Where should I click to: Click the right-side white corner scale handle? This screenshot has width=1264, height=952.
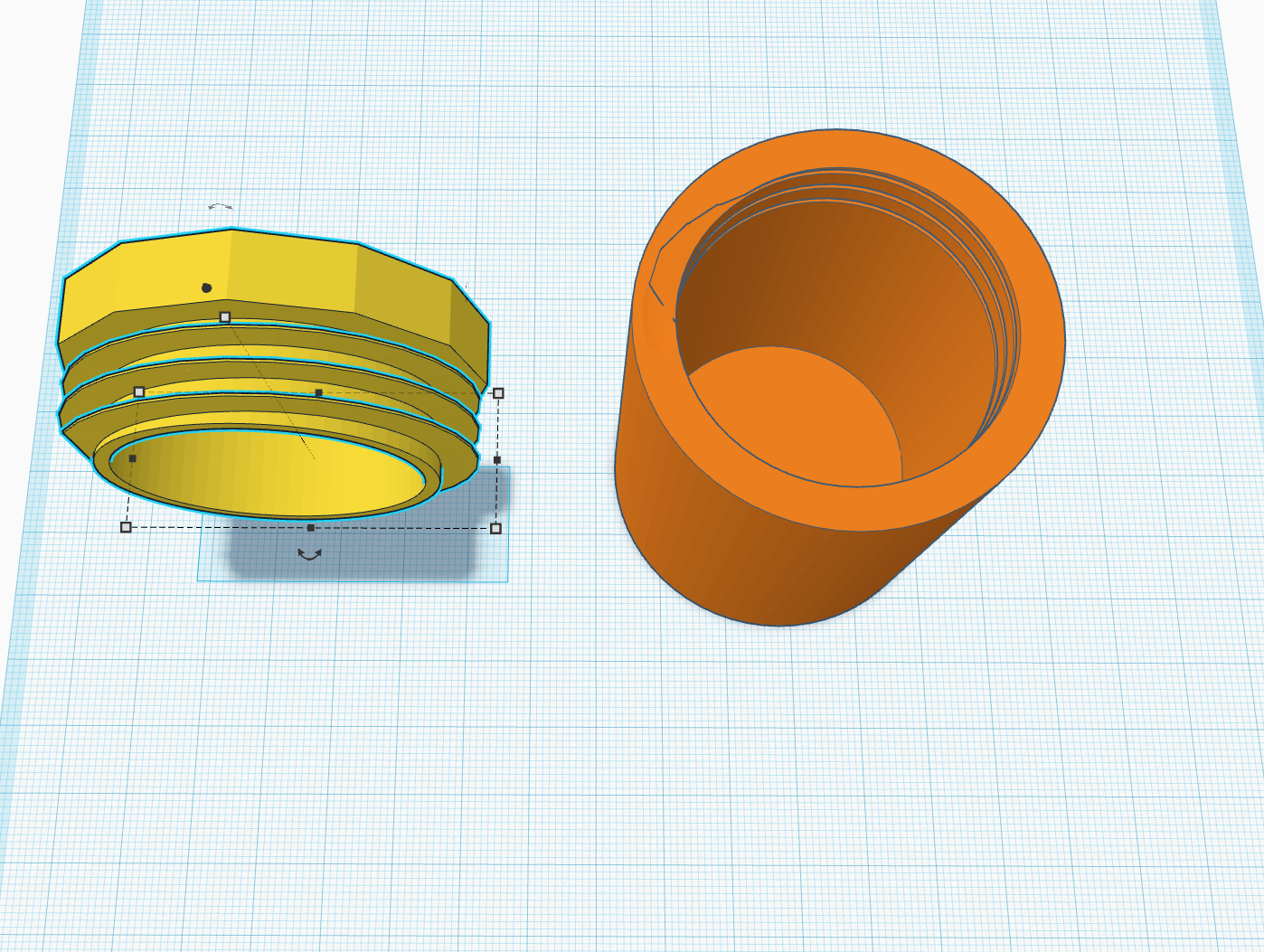tap(498, 392)
